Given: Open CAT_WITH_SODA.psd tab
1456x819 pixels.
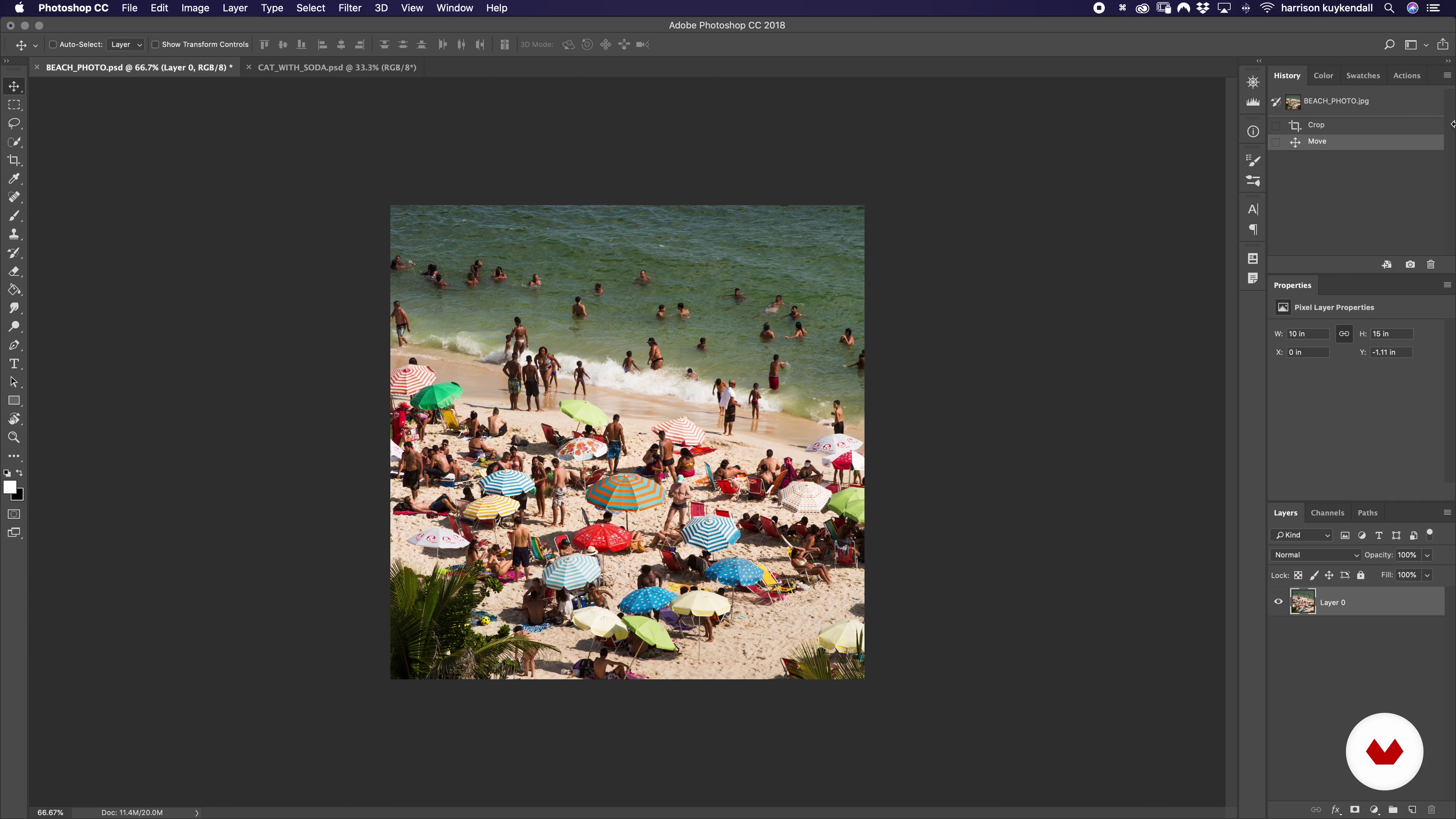Looking at the screenshot, I should pos(337,67).
